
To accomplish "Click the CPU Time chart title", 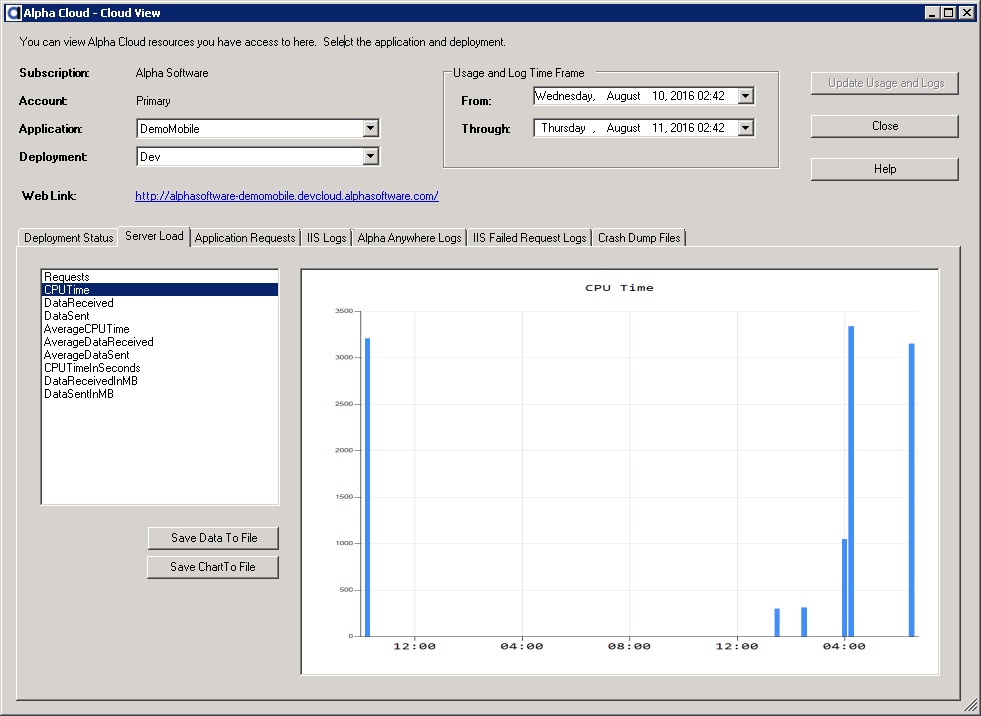I will click(619, 288).
